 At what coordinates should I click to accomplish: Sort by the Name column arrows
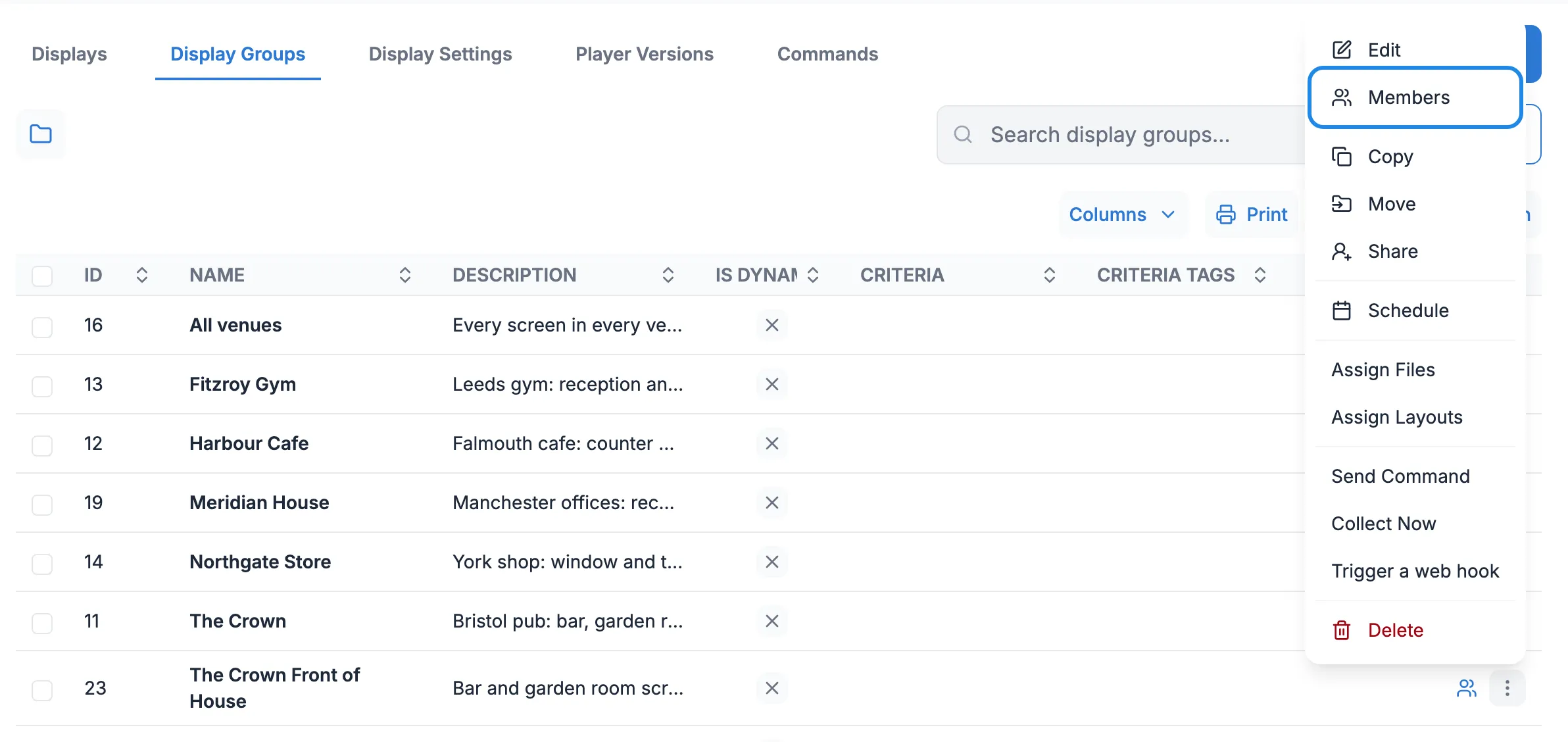tap(405, 275)
